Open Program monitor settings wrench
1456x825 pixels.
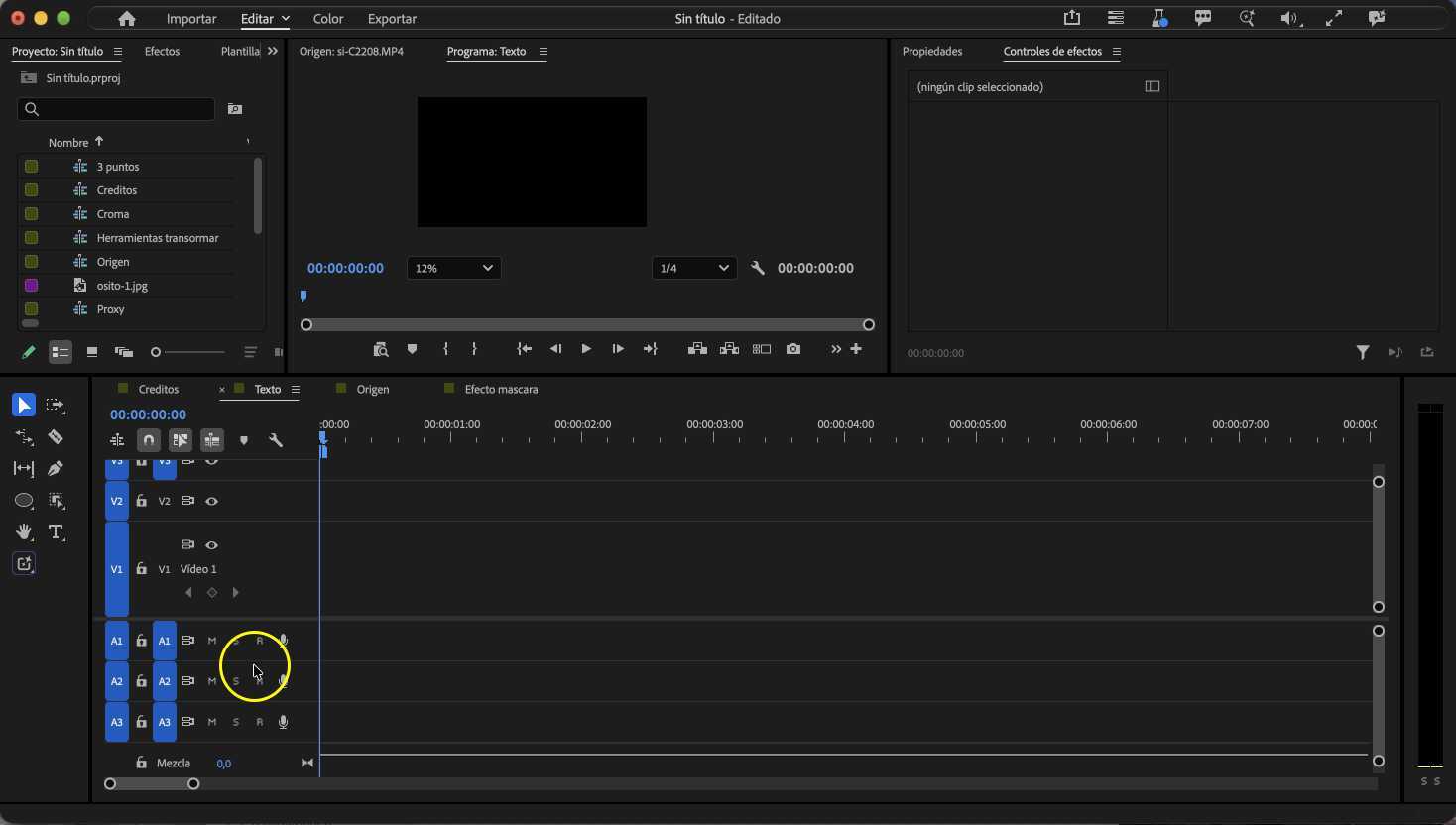pos(758,268)
